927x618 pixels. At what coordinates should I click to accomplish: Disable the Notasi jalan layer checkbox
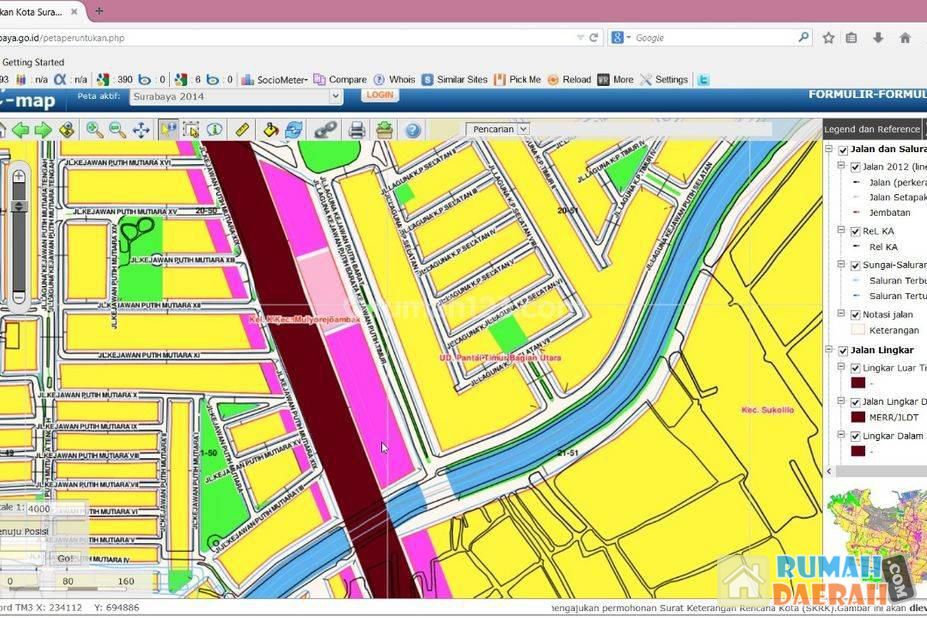(x=855, y=314)
